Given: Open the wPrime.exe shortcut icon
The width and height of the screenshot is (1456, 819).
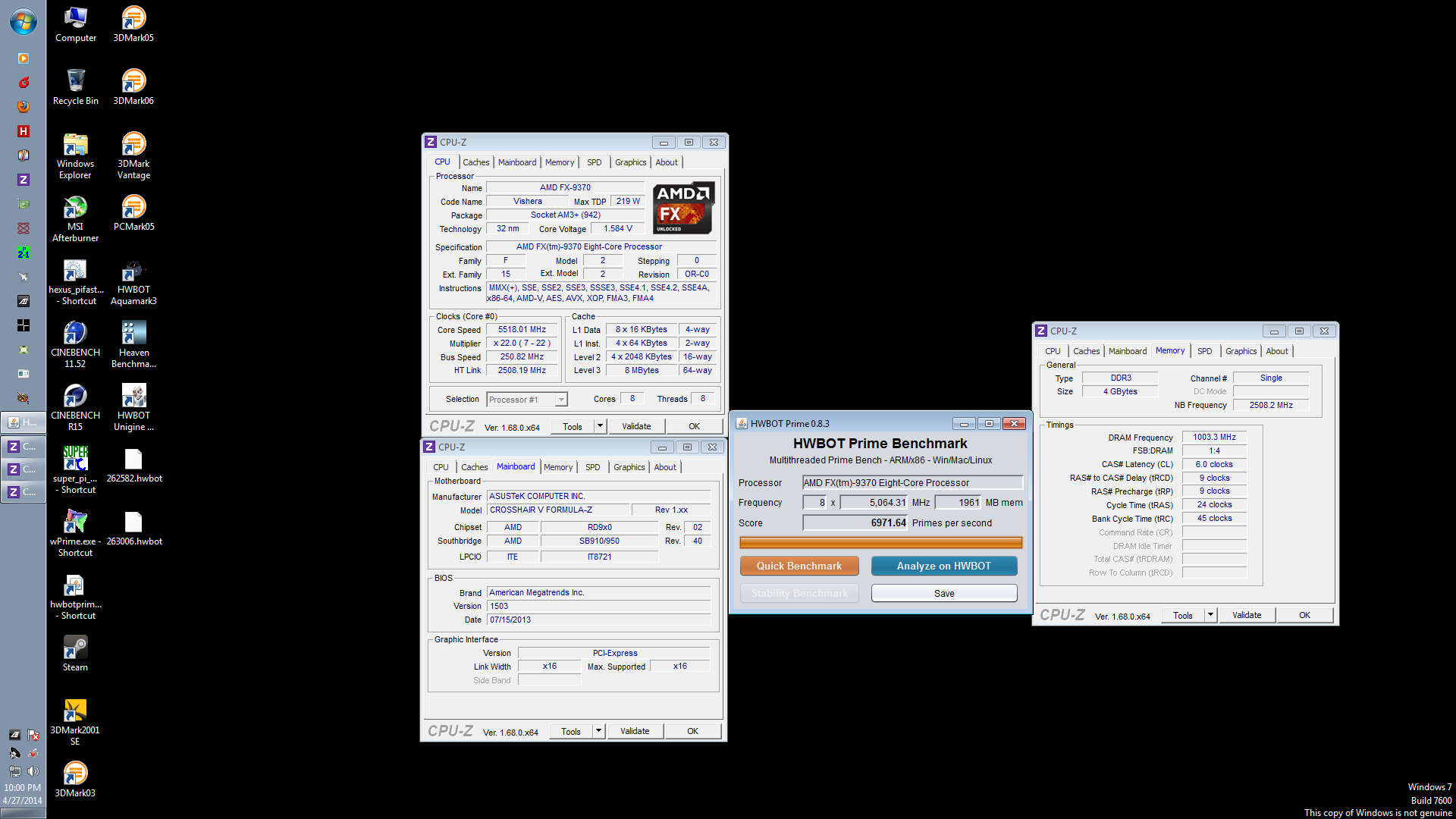Looking at the screenshot, I should [x=75, y=533].
